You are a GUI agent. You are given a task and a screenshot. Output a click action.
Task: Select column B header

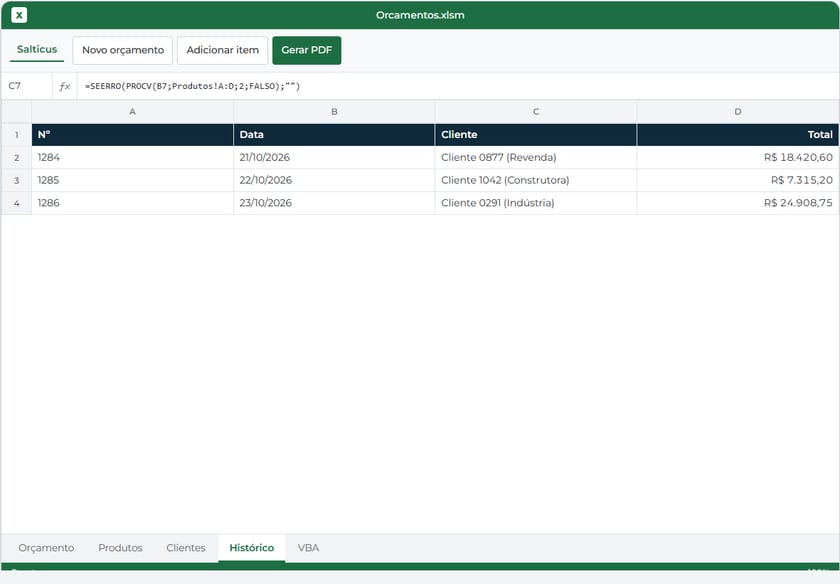tap(334, 111)
